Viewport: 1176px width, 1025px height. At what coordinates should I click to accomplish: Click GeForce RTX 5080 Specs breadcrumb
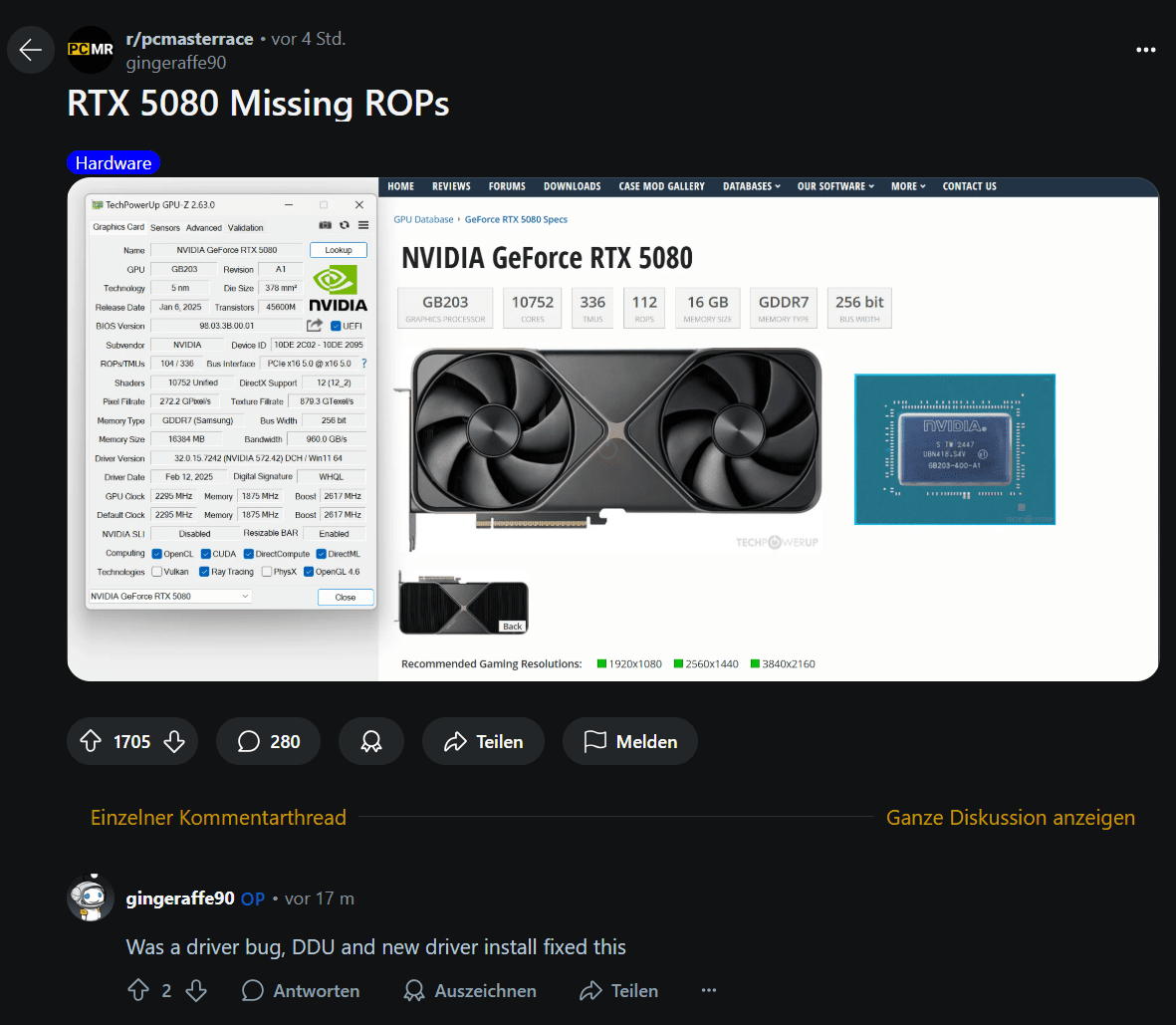[x=516, y=219]
